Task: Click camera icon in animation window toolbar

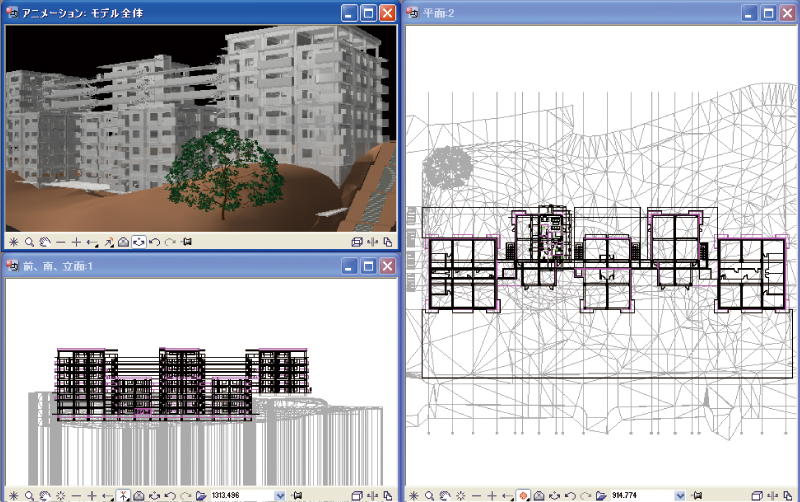Action: [x=187, y=242]
